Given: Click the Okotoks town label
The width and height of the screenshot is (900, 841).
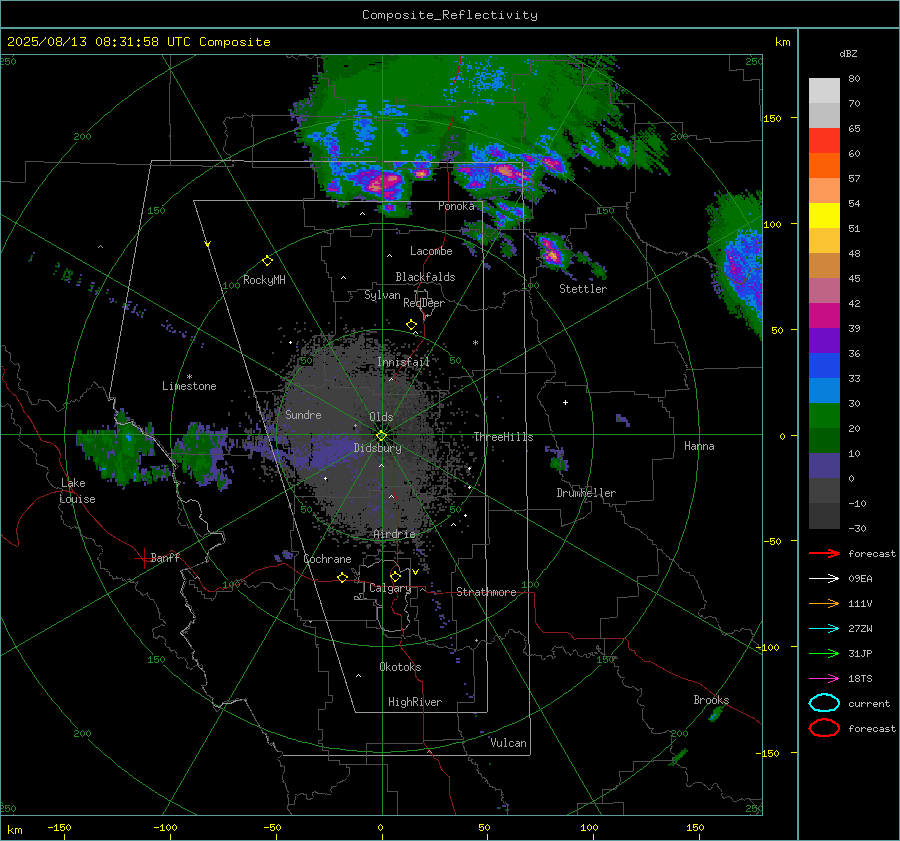Looking at the screenshot, I should point(400,667).
